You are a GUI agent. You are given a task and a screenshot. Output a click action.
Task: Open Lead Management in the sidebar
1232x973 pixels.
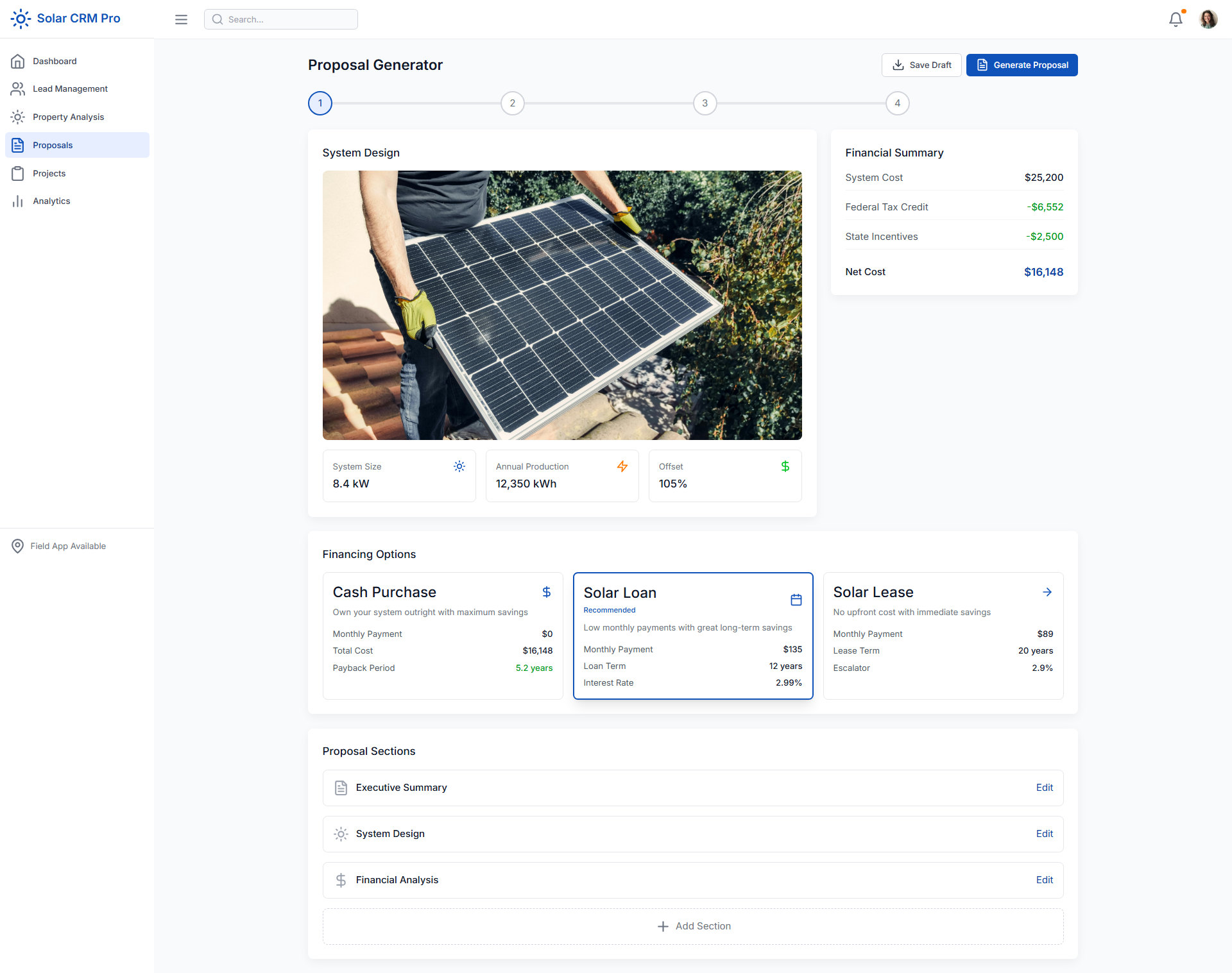[x=70, y=89]
